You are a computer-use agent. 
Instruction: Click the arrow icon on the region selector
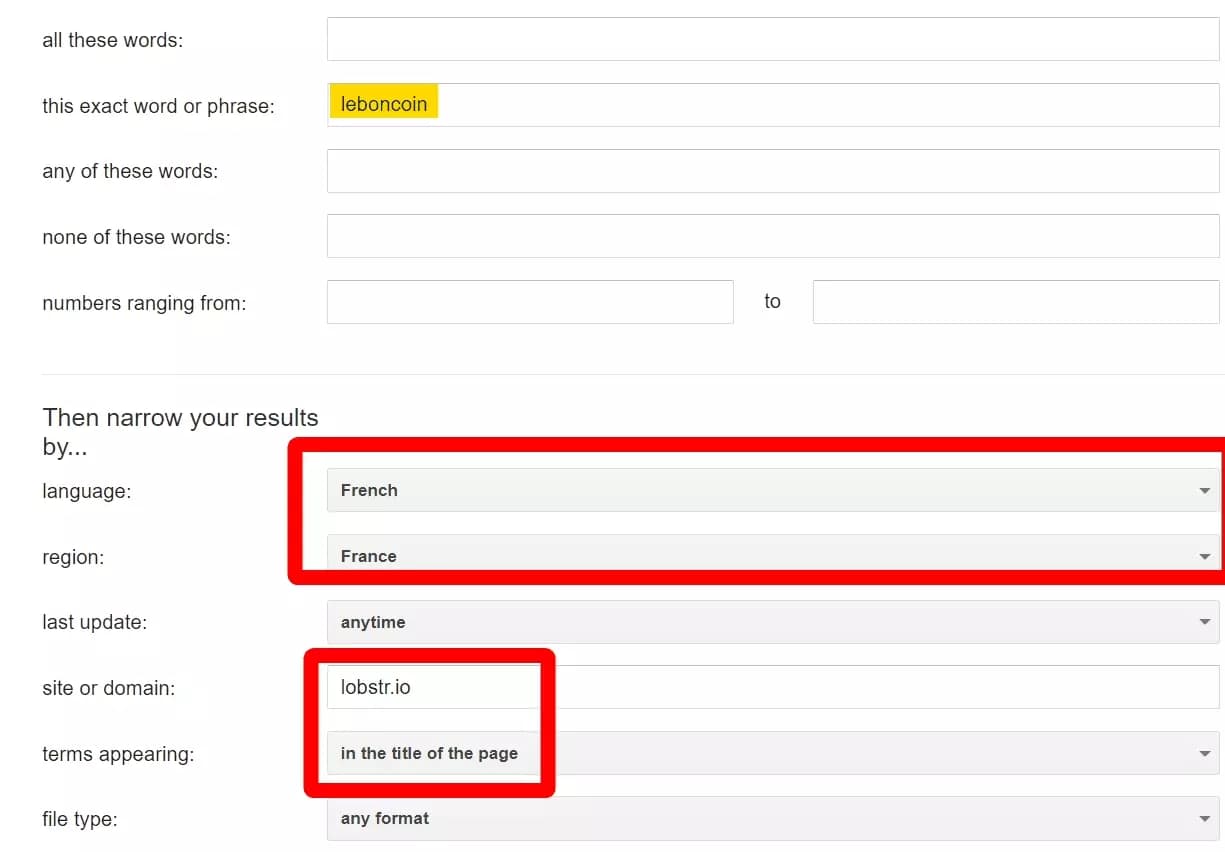[x=1204, y=557]
